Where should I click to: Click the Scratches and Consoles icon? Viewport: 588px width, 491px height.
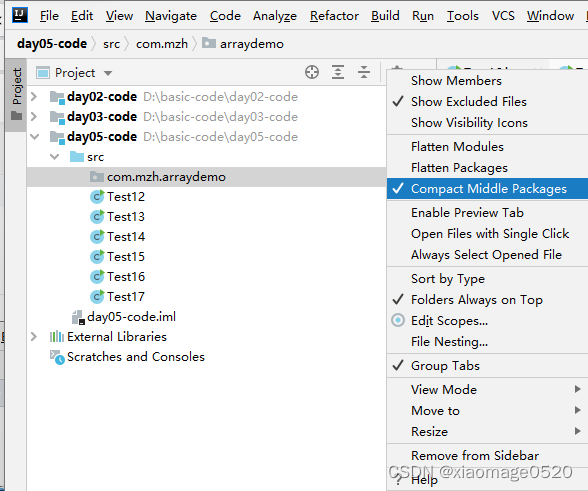[x=57, y=357]
